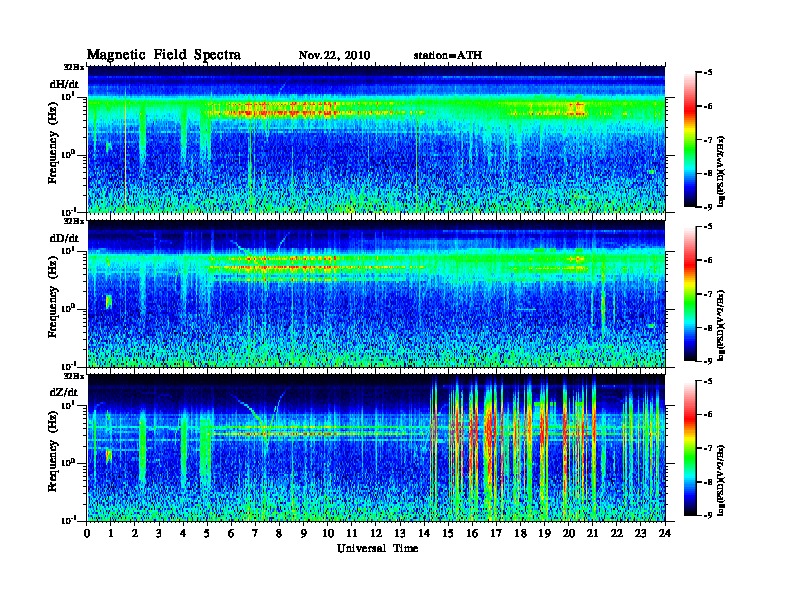The image size is (792, 612).
Task: Click the "-8" value on dH/dt color scale
Action: (708, 174)
